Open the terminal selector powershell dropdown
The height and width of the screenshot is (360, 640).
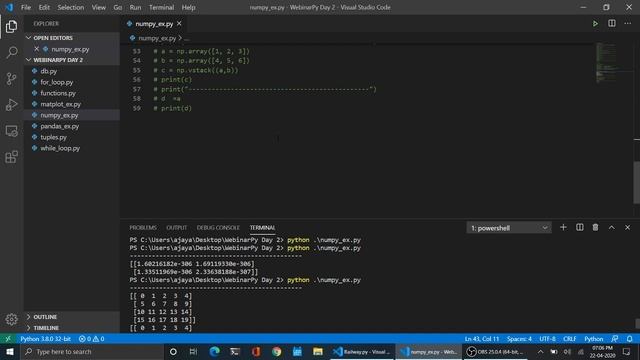point(509,228)
